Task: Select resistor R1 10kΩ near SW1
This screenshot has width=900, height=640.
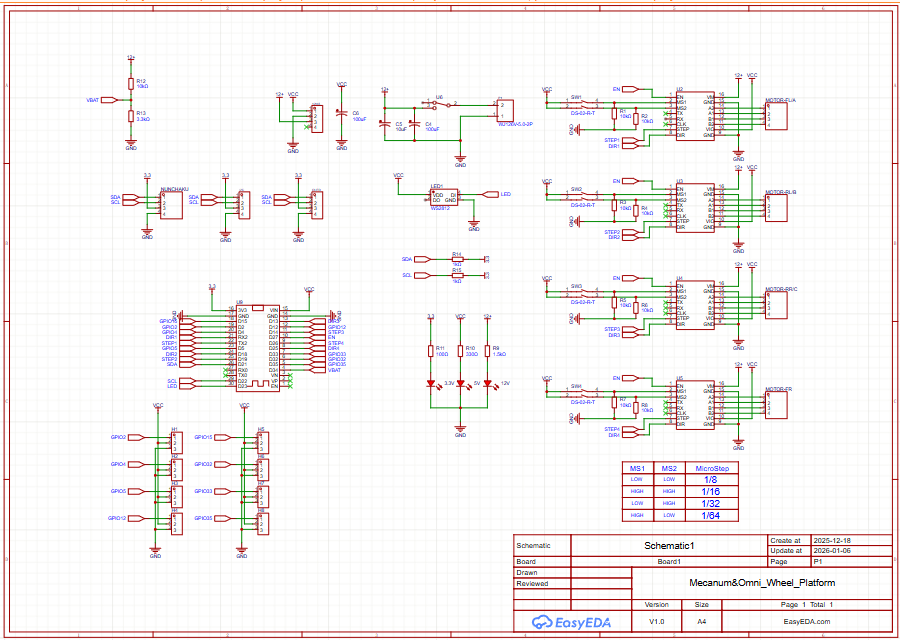Action: pos(614,113)
